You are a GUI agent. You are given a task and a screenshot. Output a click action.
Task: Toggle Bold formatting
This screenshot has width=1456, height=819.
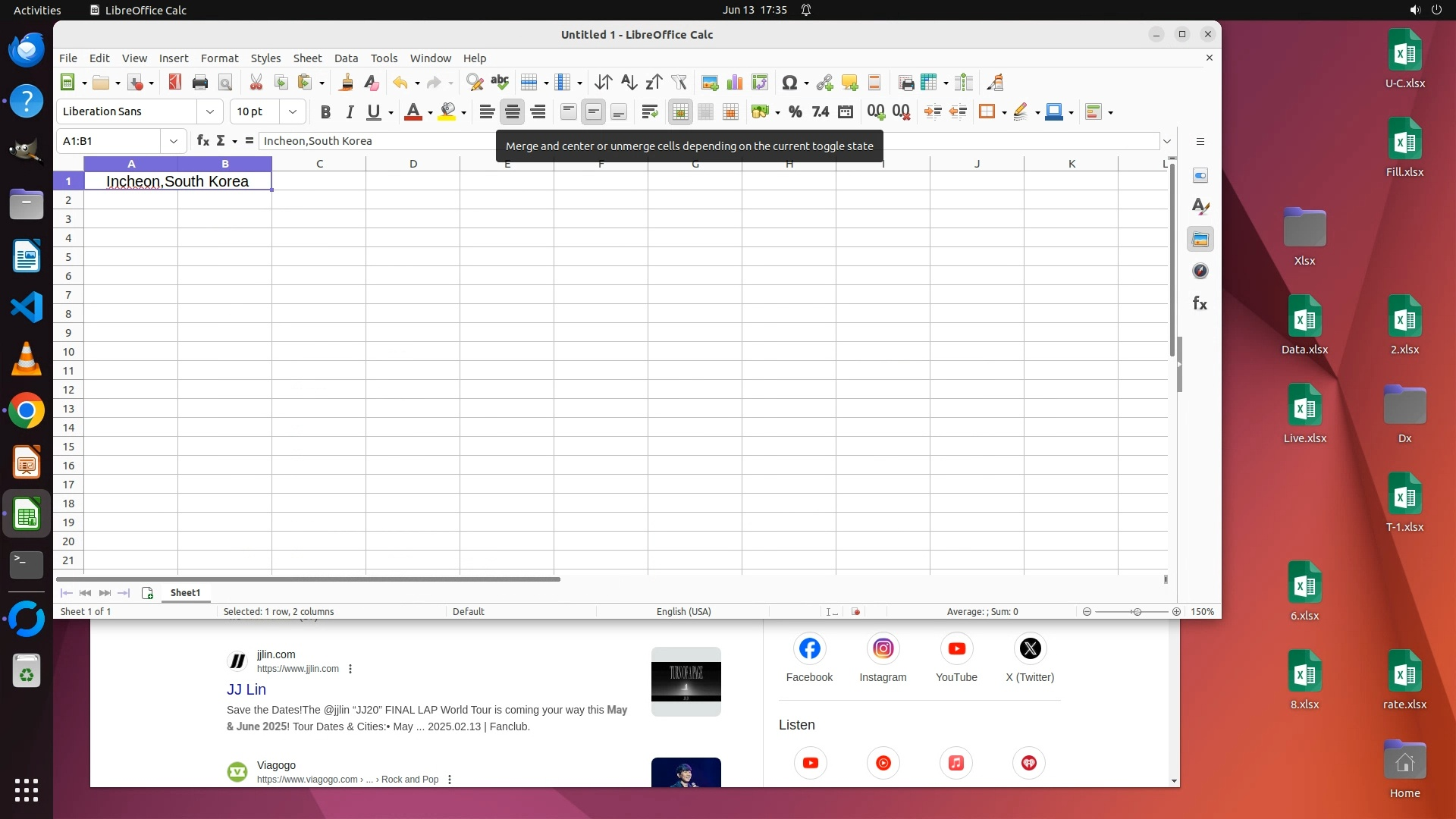(325, 112)
